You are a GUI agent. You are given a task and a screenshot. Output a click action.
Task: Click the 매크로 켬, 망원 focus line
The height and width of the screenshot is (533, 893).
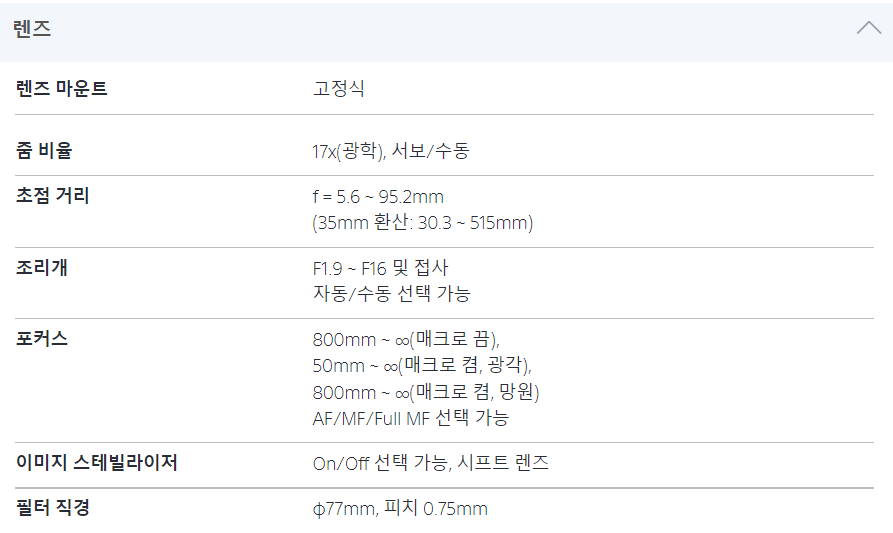426,392
